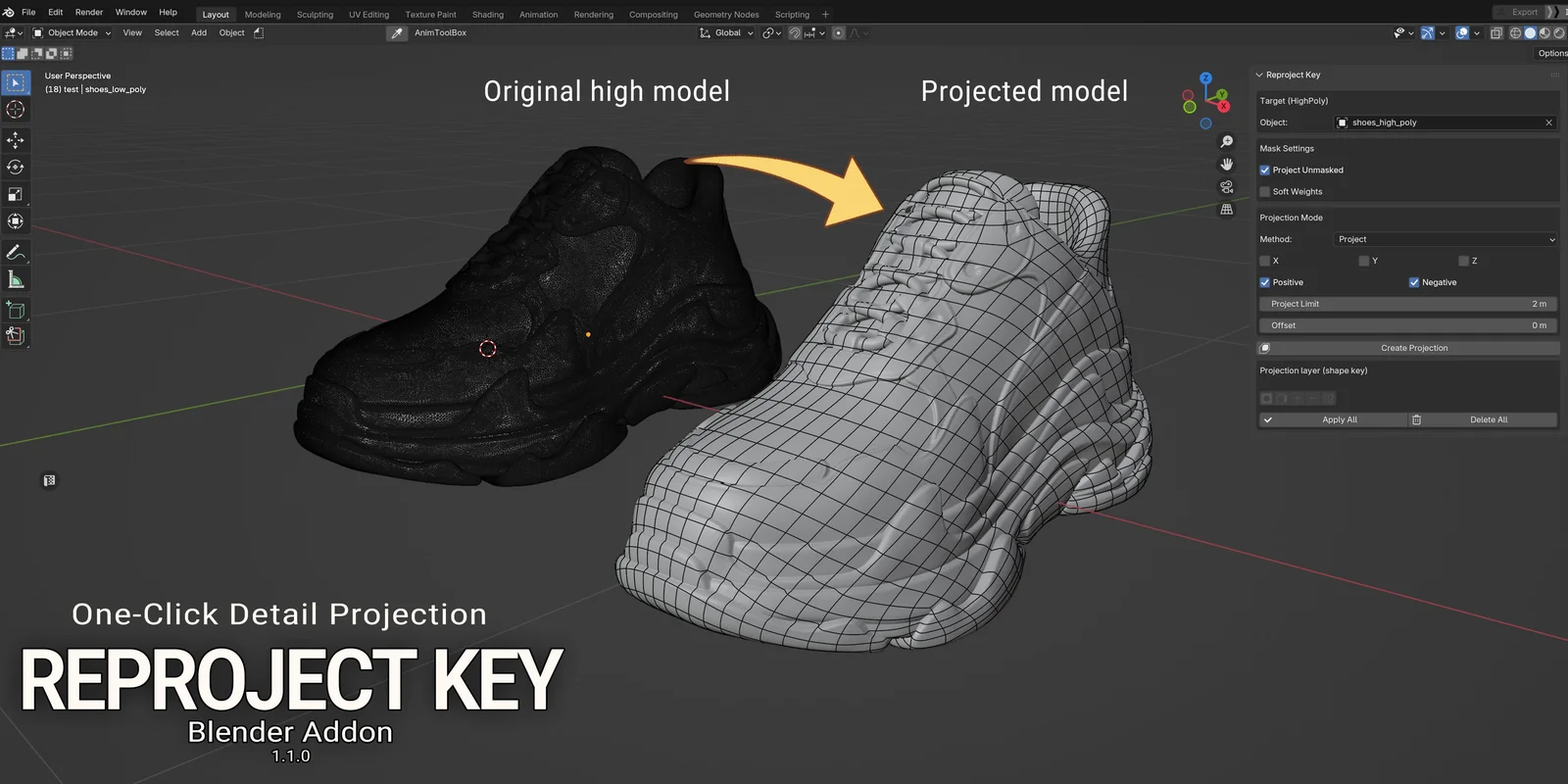
Task: Toggle proportional editing button
Action: point(839,33)
